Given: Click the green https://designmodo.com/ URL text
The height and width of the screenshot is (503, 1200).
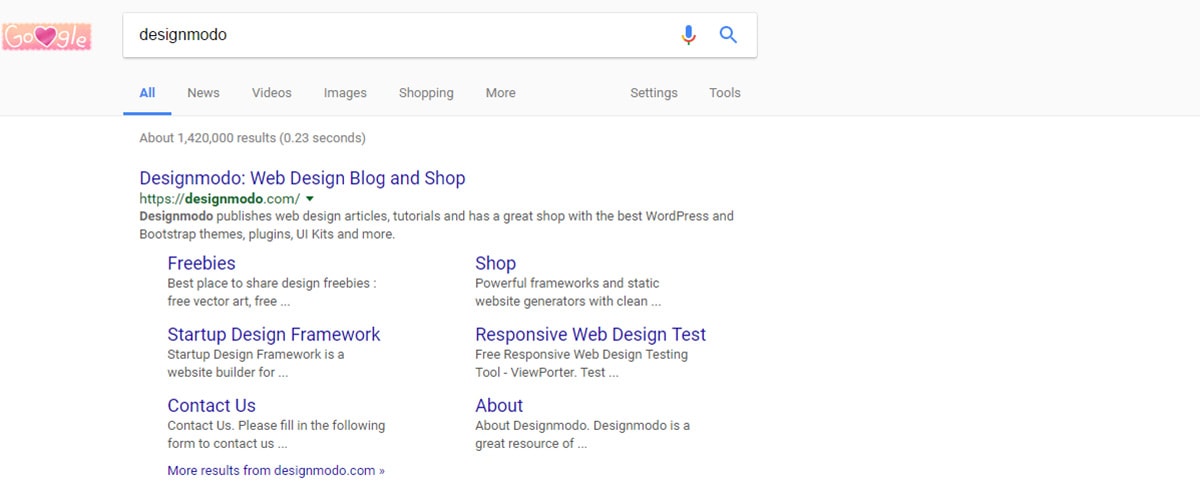Looking at the screenshot, I should click(219, 199).
